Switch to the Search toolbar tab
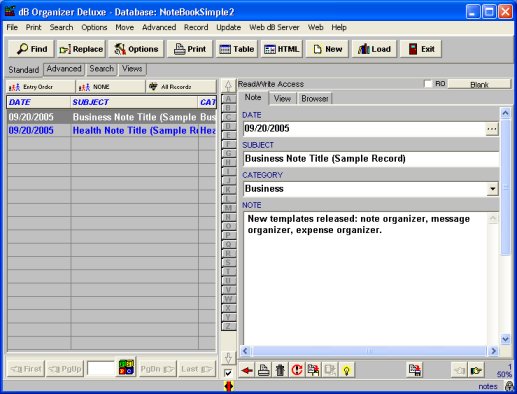 click(101, 69)
